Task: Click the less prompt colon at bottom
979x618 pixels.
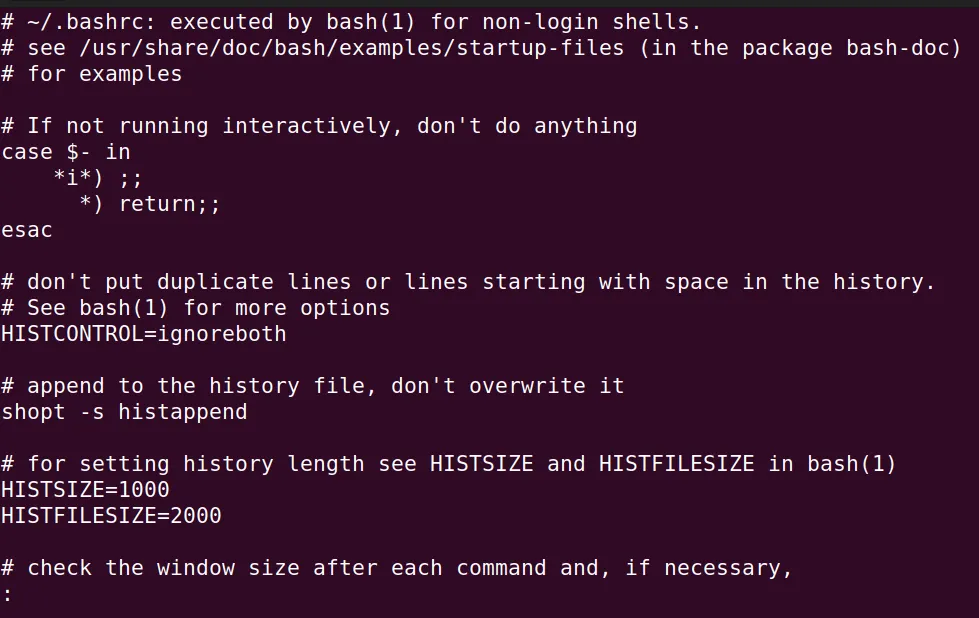Action: click(x=7, y=594)
